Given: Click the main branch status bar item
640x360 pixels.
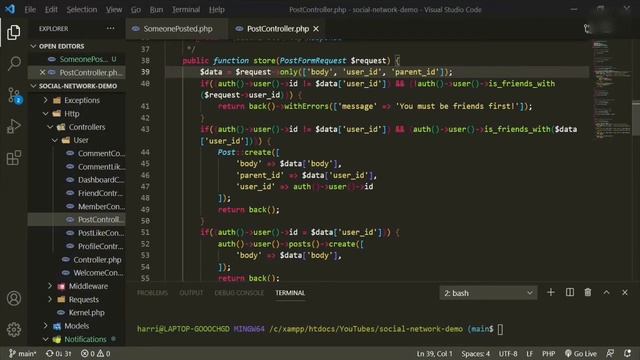Looking at the screenshot, I should point(23,353).
